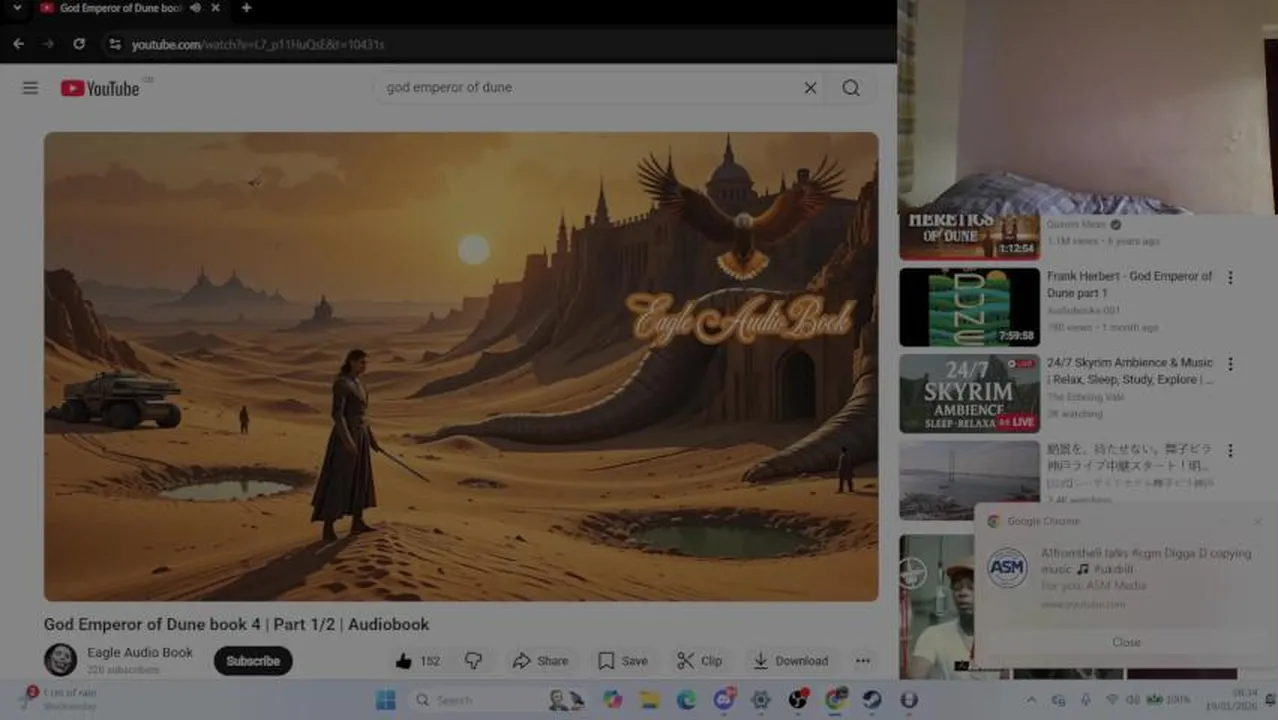Open options menu for God Emperor part 1 video
This screenshot has width=1278, height=720.
pos(1231,278)
